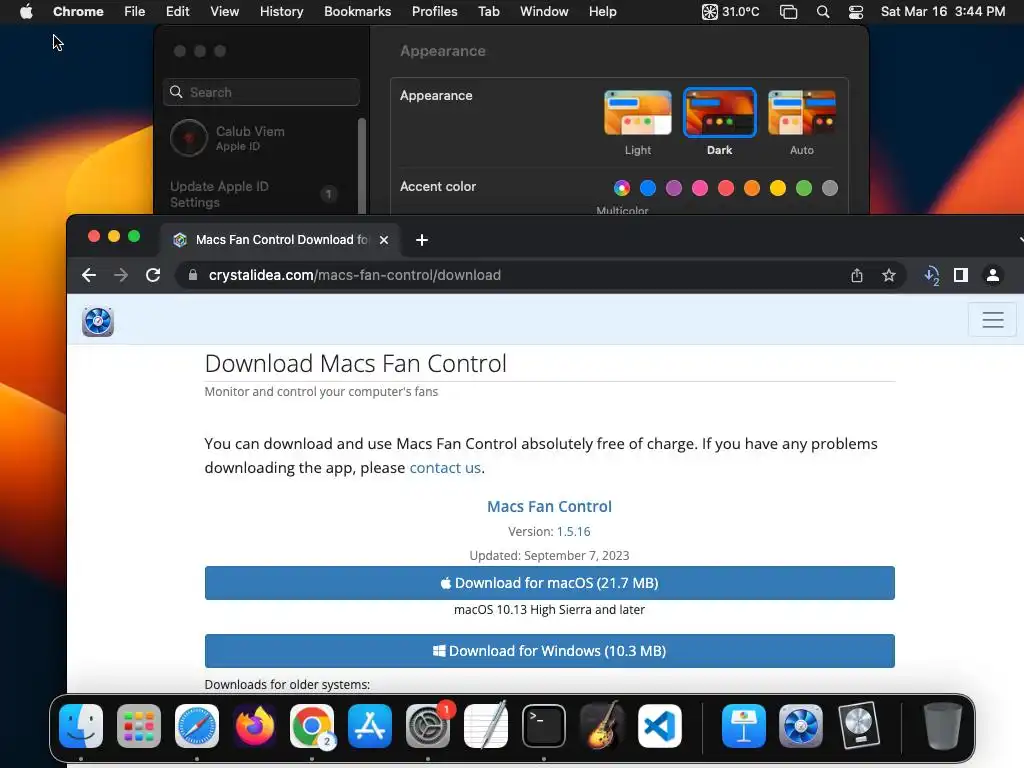Click the Macs Fan Control site logo
This screenshot has height=768, width=1024.
point(98,321)
